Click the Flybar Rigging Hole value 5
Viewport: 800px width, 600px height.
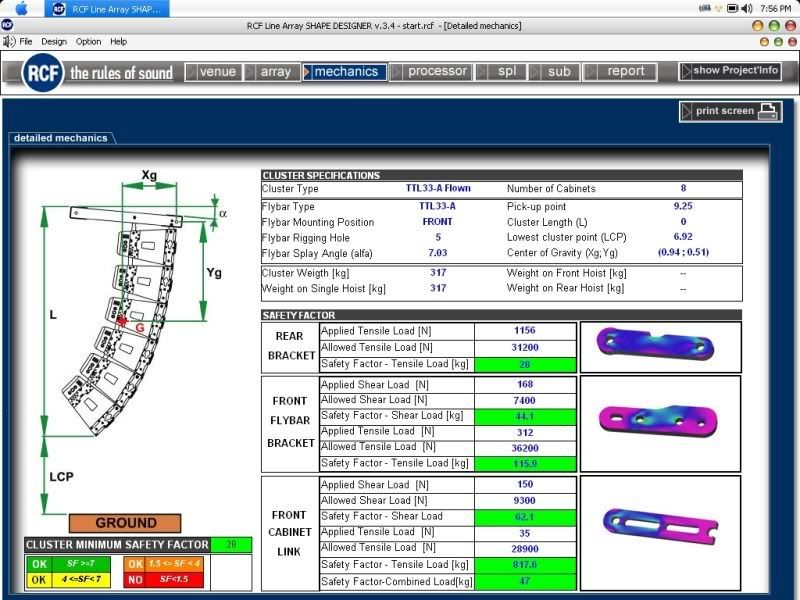(x=438, y=237)
